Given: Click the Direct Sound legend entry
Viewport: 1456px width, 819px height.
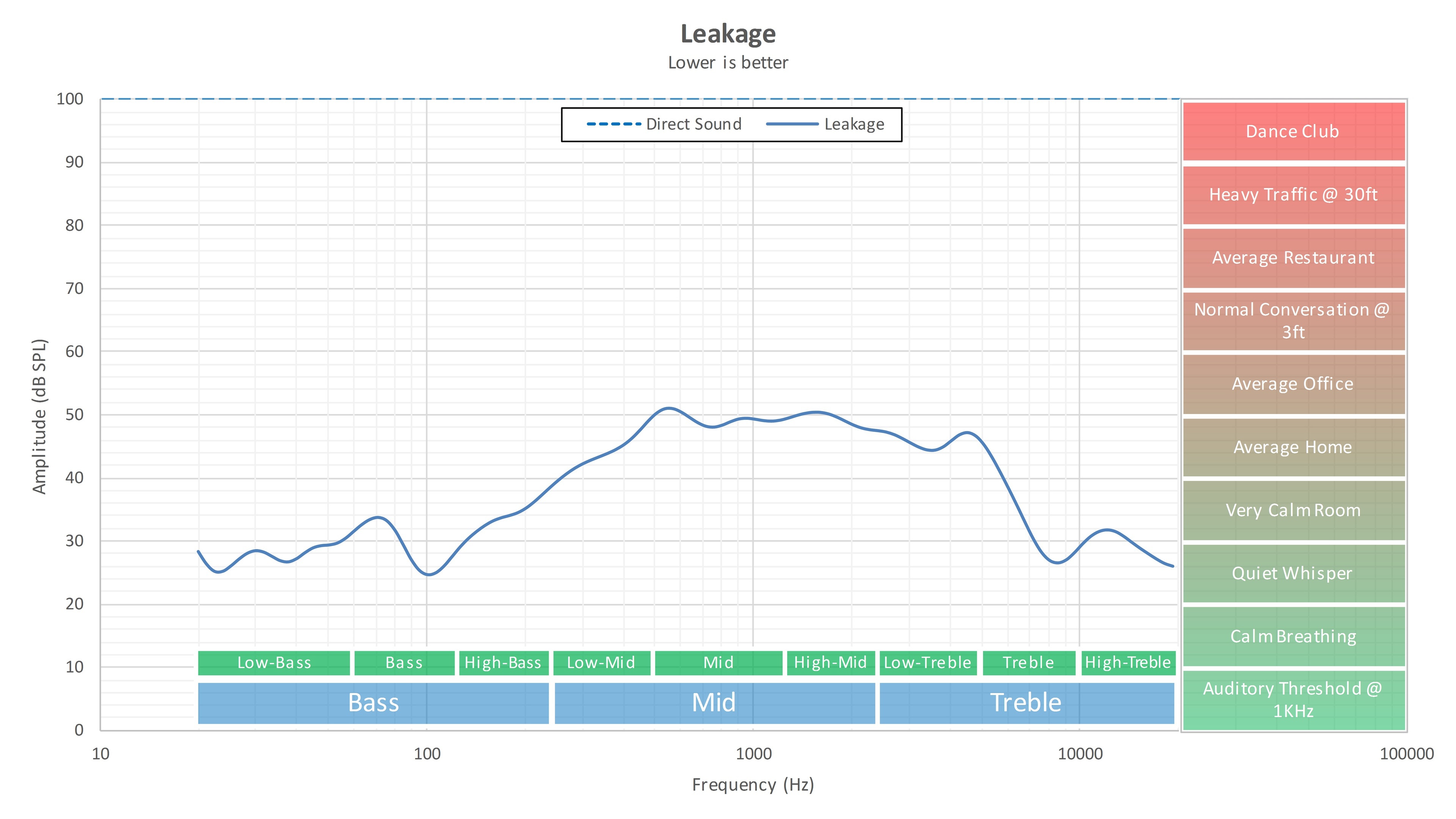Looking at the screenshot, I should coord(665,124).
